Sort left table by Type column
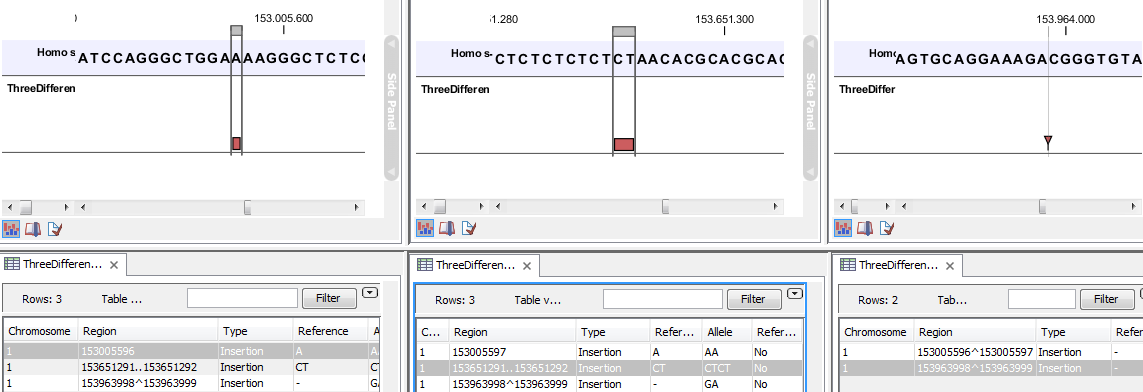This screenshot has height=392, width=1143. click(256, 331)
